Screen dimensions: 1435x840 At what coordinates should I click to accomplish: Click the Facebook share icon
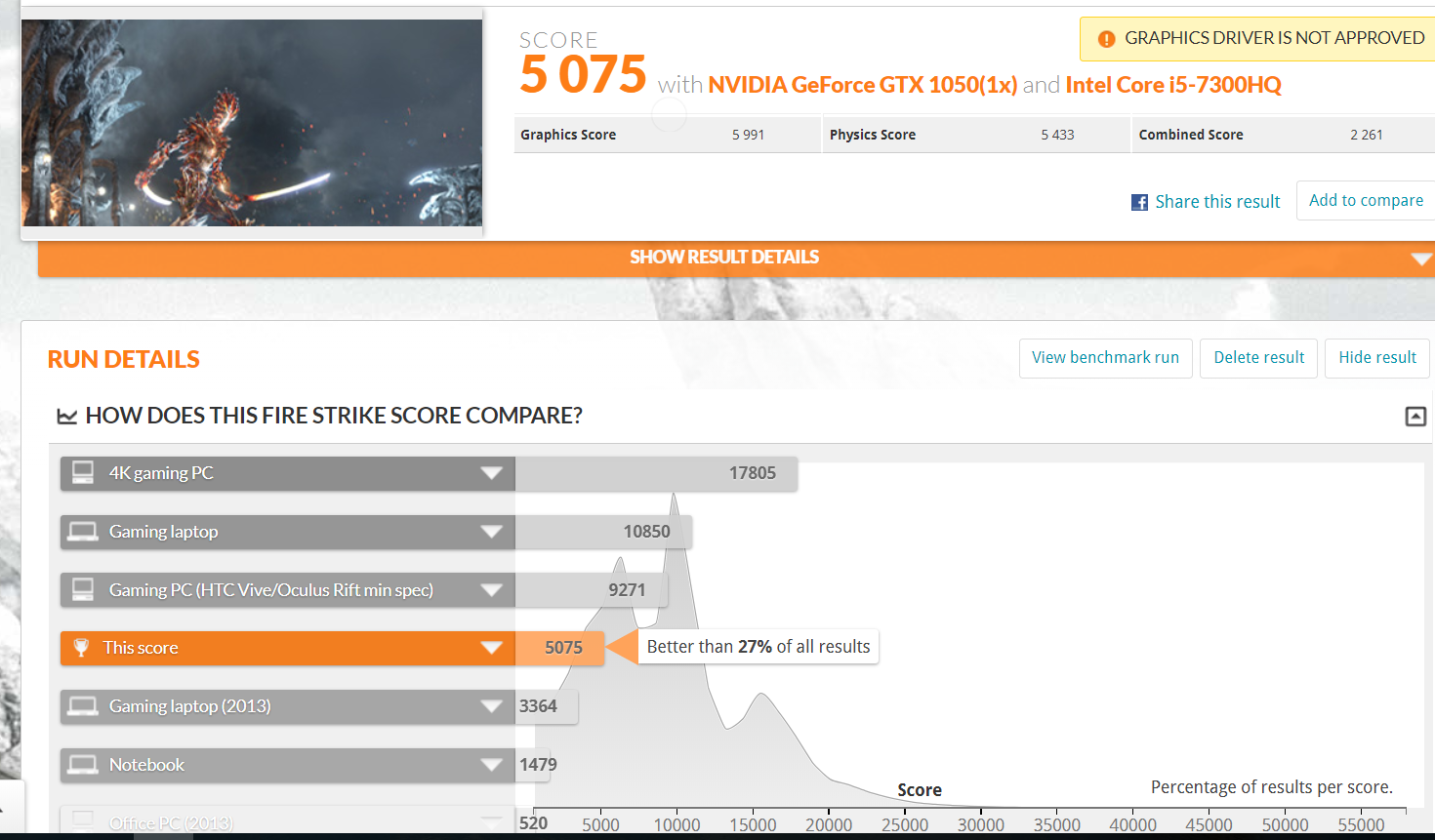[1139, 202]
